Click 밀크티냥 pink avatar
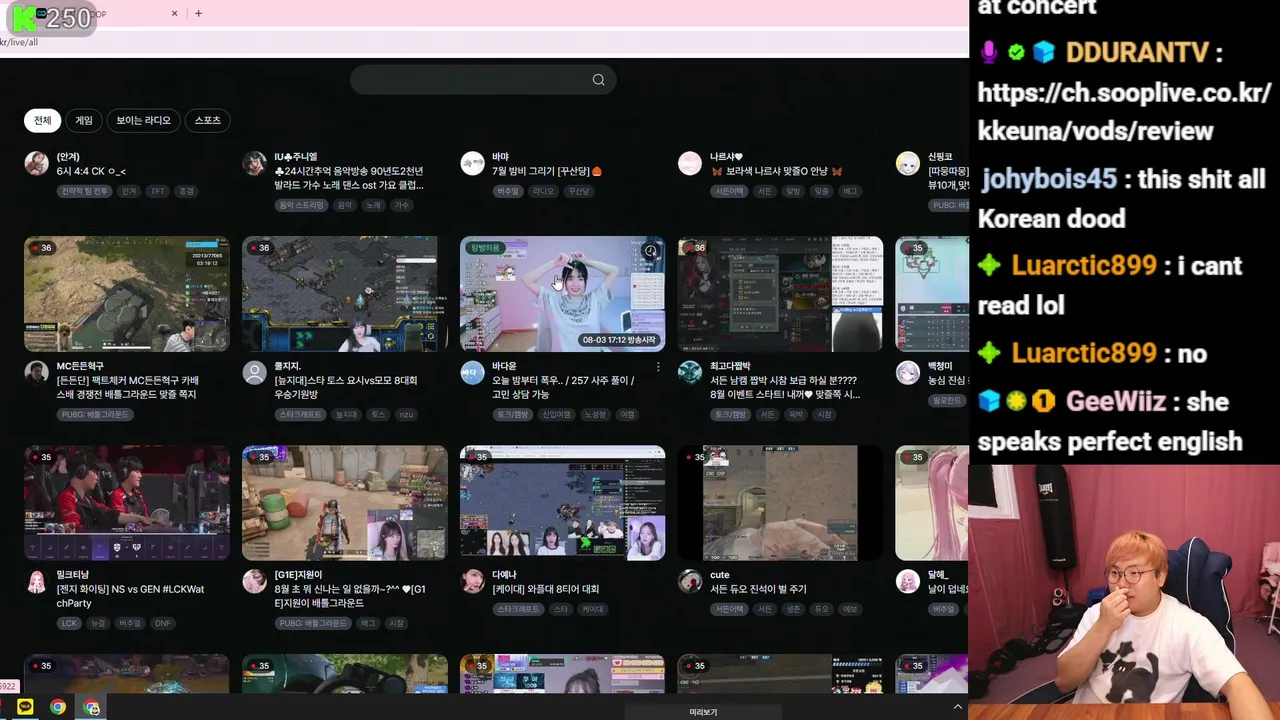 coord(36,581)
